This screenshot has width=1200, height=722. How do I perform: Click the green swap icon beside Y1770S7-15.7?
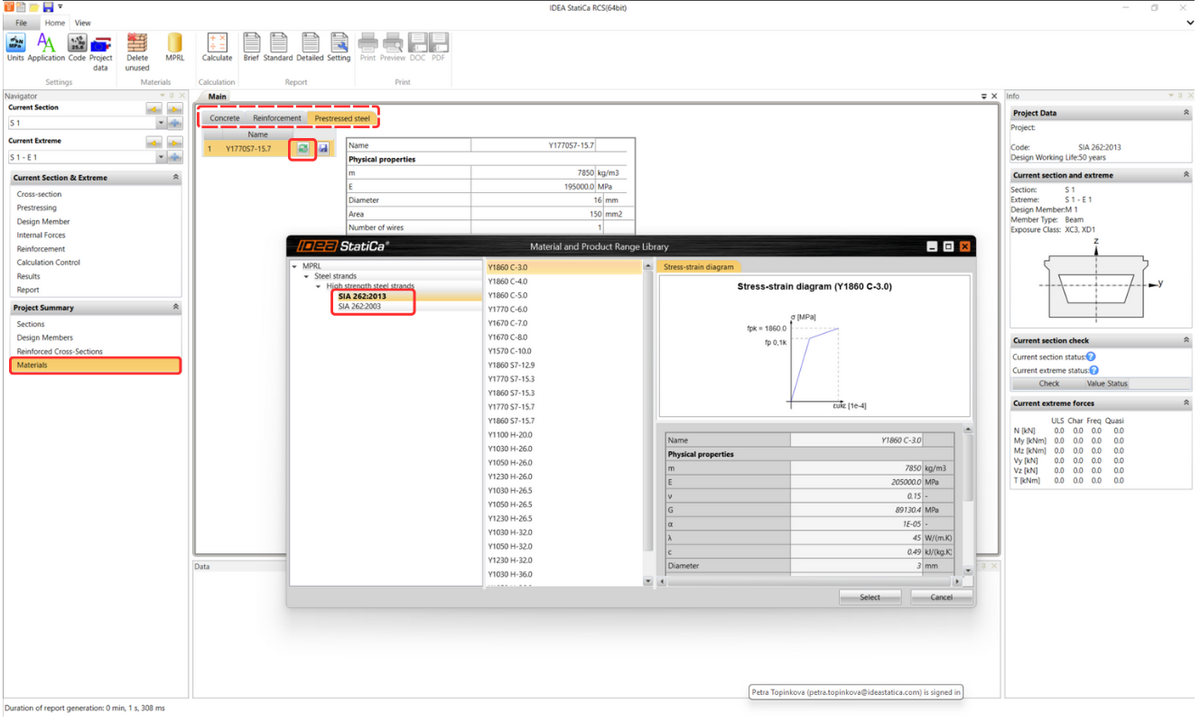pyautogui.click(x=302, y=147)
